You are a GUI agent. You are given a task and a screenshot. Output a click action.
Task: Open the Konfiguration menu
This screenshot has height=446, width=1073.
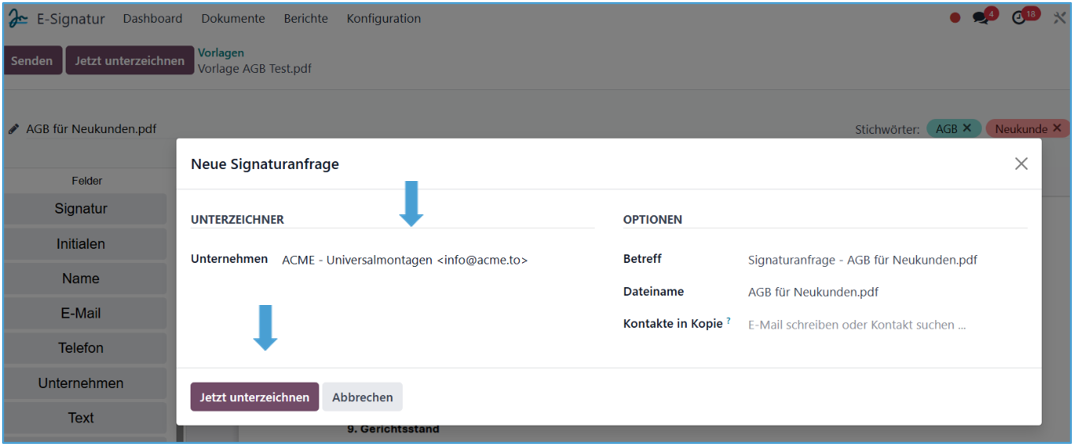[x=383, y=18]
